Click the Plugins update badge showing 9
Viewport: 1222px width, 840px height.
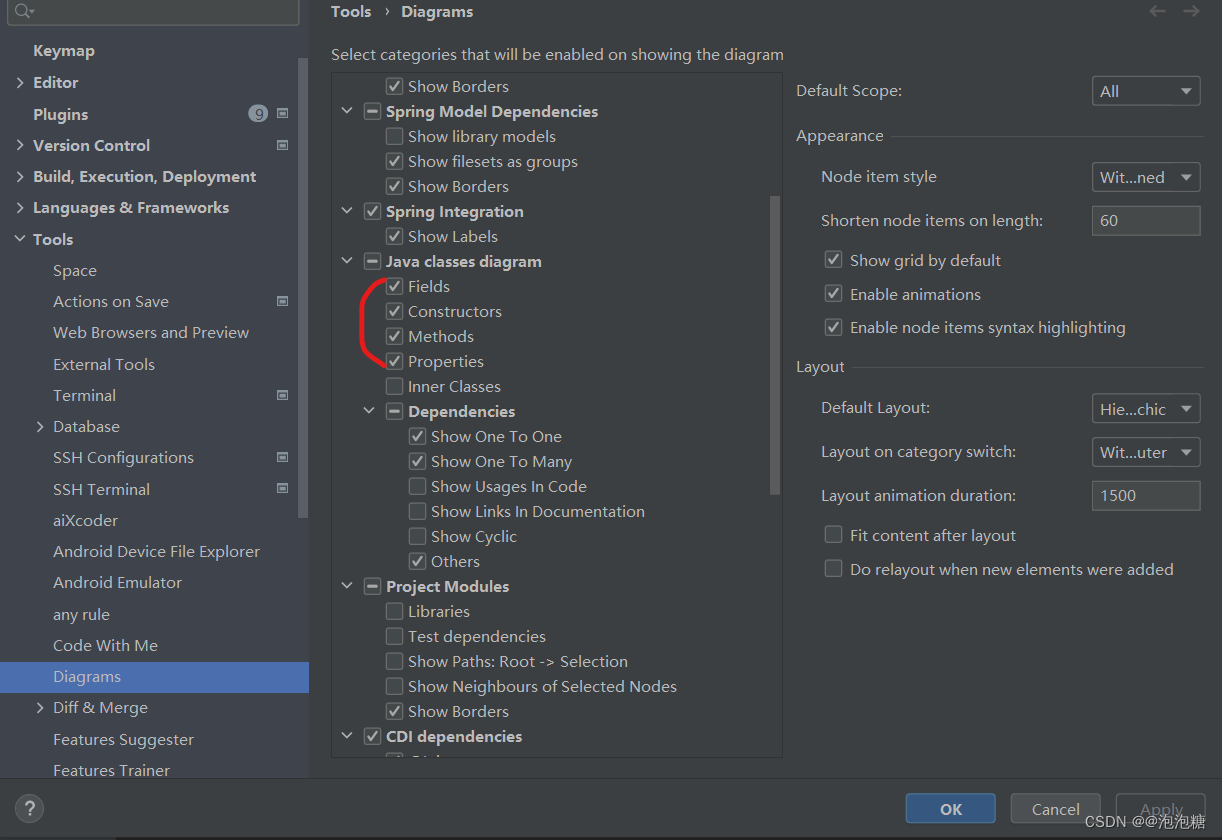[x=258, y=113]
